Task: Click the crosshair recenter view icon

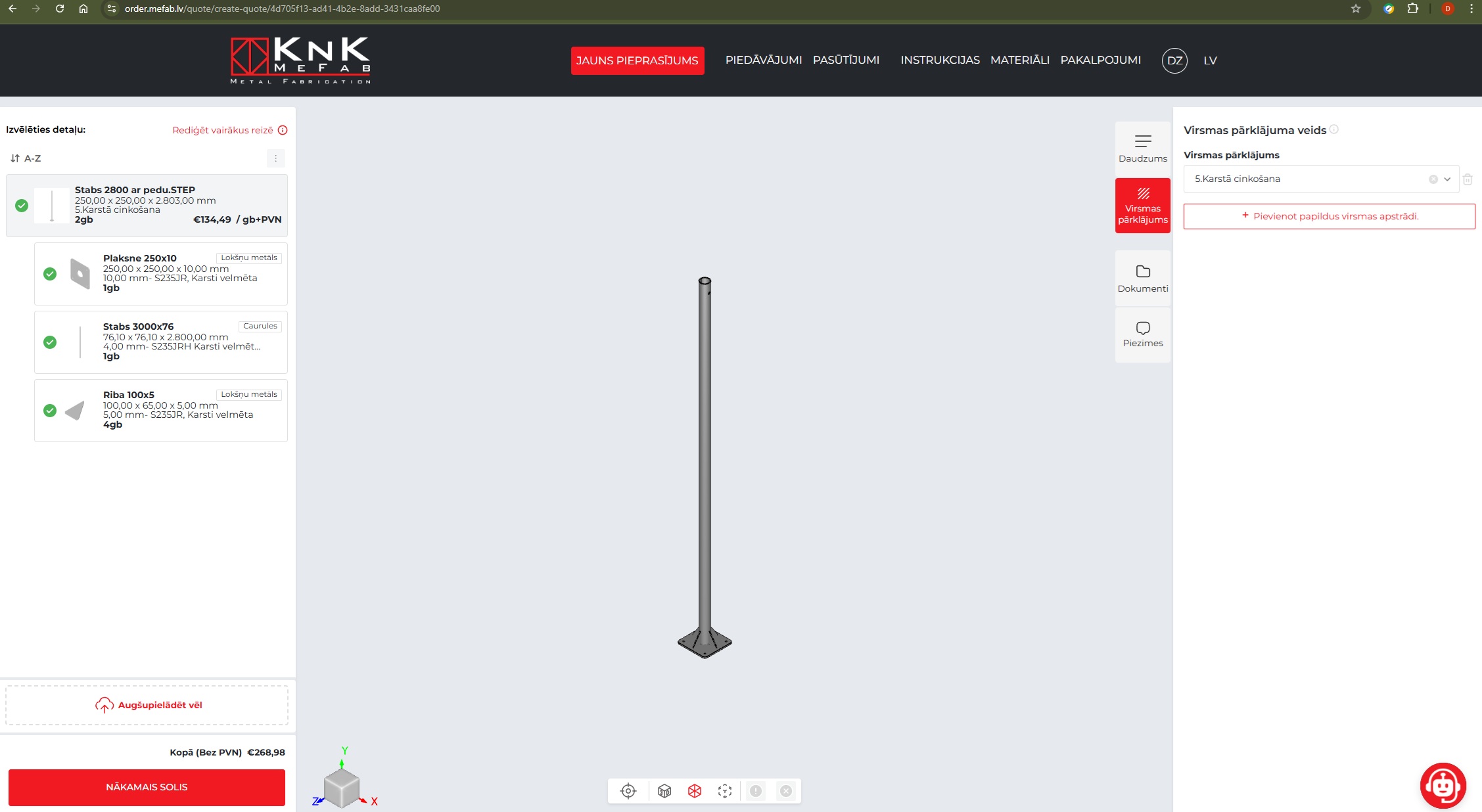Action: point(628,791)
